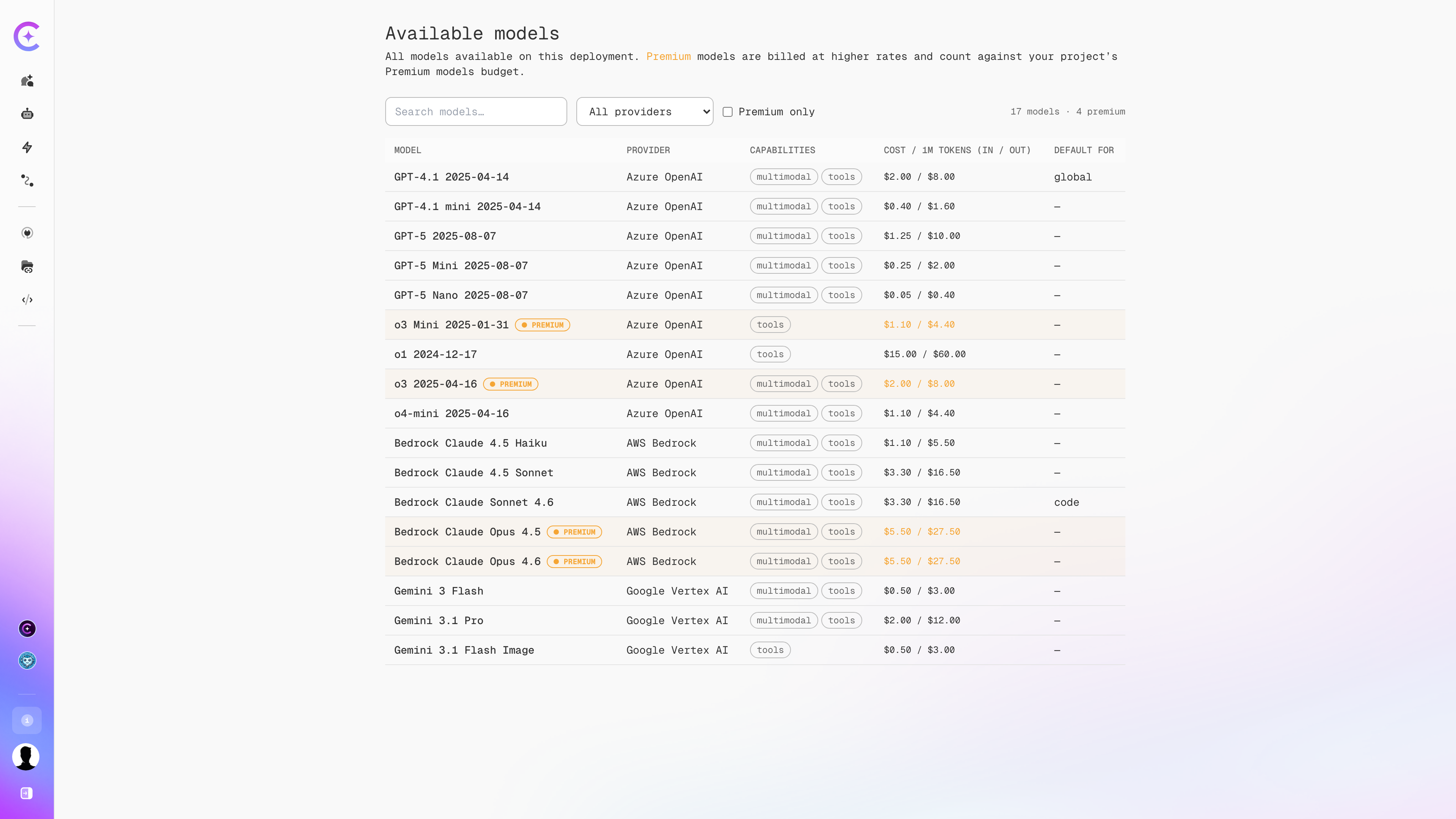Click the code default on Claude Sonnet 4.6
Viewport: 1456px width, 819px height.
tap(1067, 502)
